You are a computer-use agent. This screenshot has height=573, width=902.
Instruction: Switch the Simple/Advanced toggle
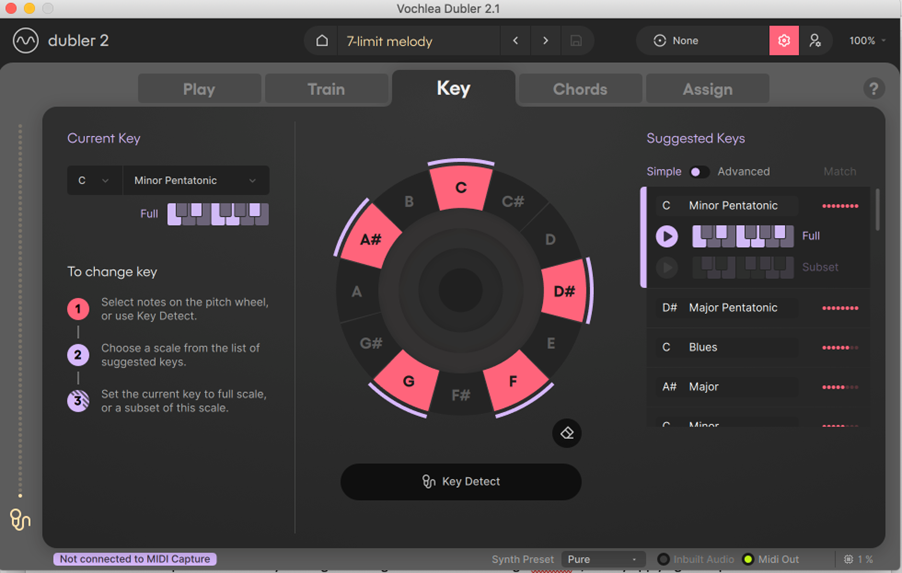[x=699, y=171]
